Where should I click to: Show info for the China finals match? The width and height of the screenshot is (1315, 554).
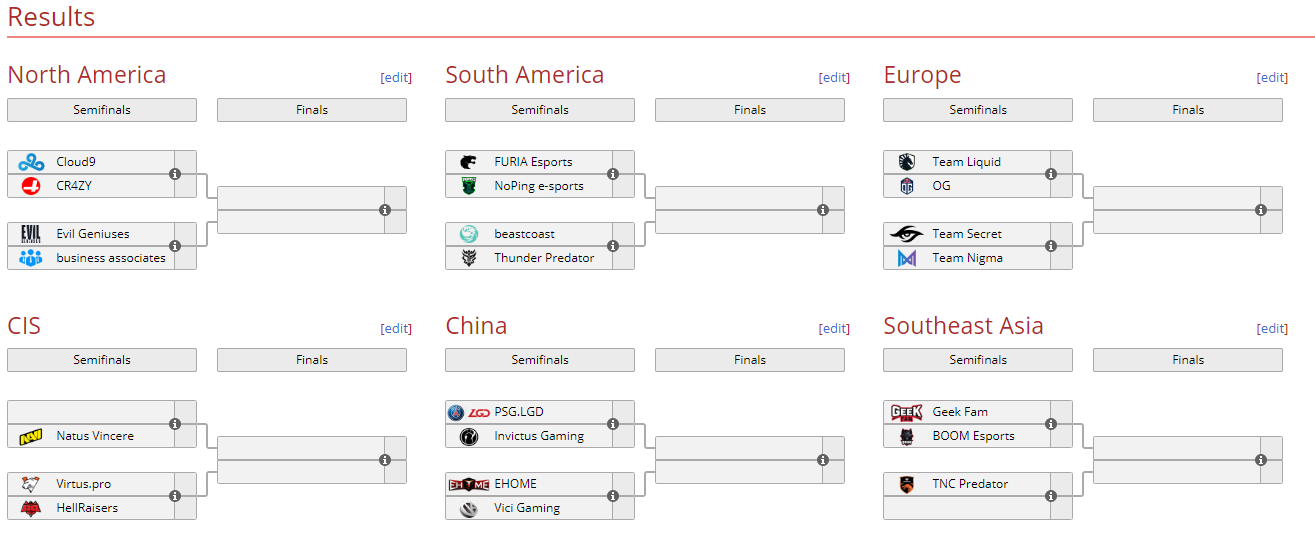pos(823,460)
